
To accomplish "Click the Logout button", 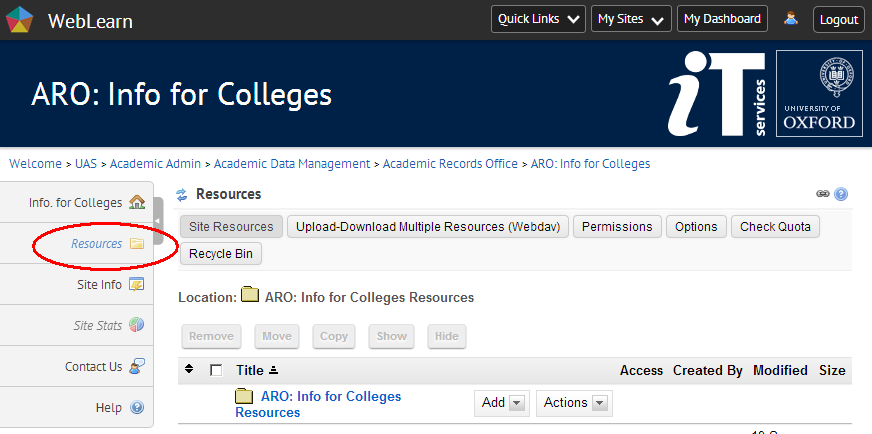I will (x=838, y=19).
